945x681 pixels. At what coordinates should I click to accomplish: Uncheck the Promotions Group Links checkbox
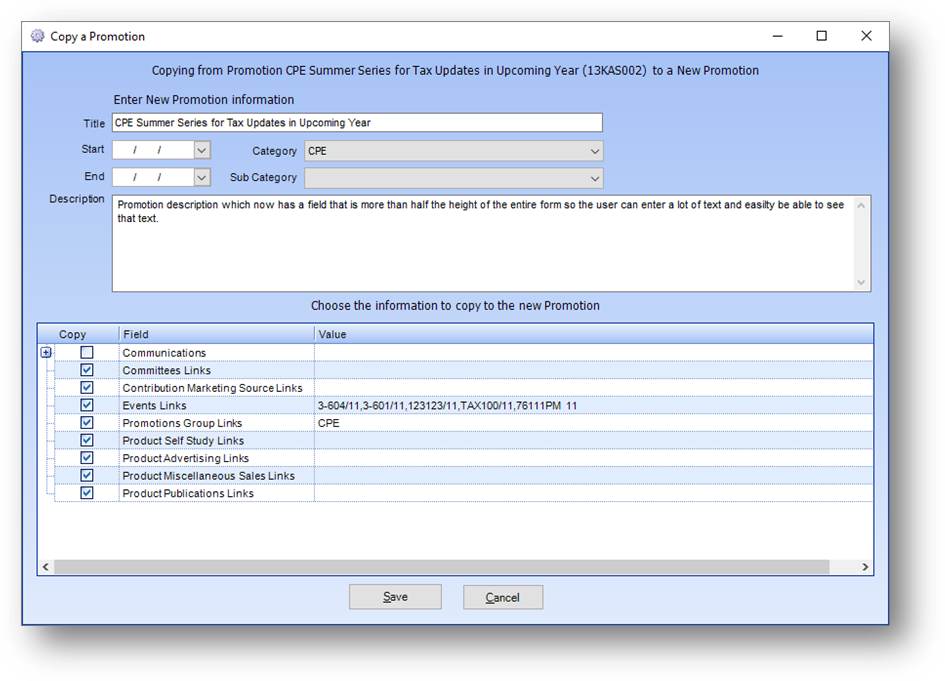tap(87, 422)
